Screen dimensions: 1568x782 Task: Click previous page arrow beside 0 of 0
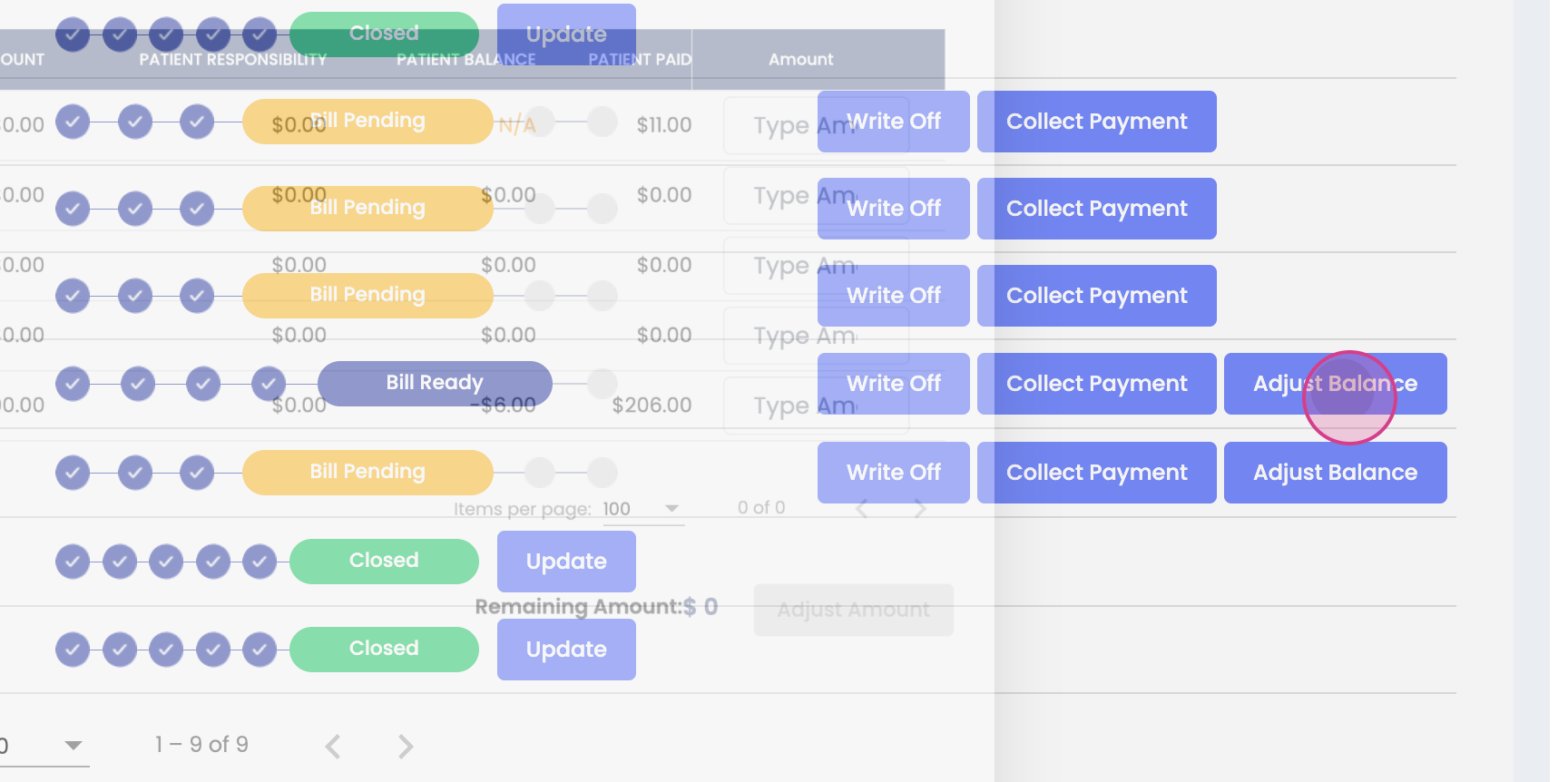point(862,509)
